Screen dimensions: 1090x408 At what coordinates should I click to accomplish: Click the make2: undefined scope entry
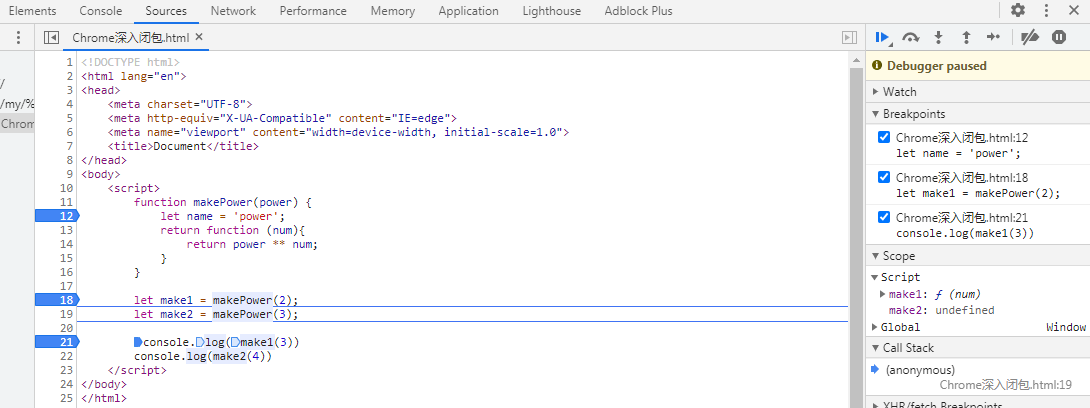(941, 310)
